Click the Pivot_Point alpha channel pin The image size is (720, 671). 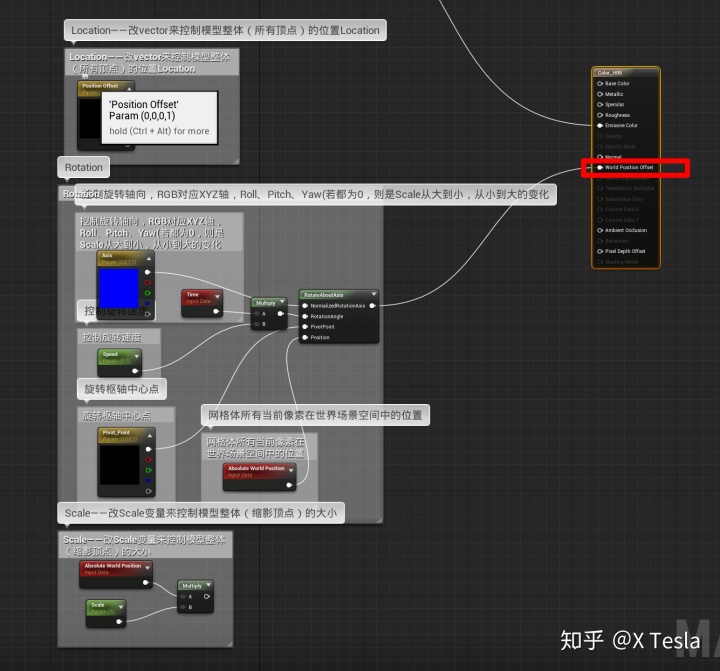[148, 491]
